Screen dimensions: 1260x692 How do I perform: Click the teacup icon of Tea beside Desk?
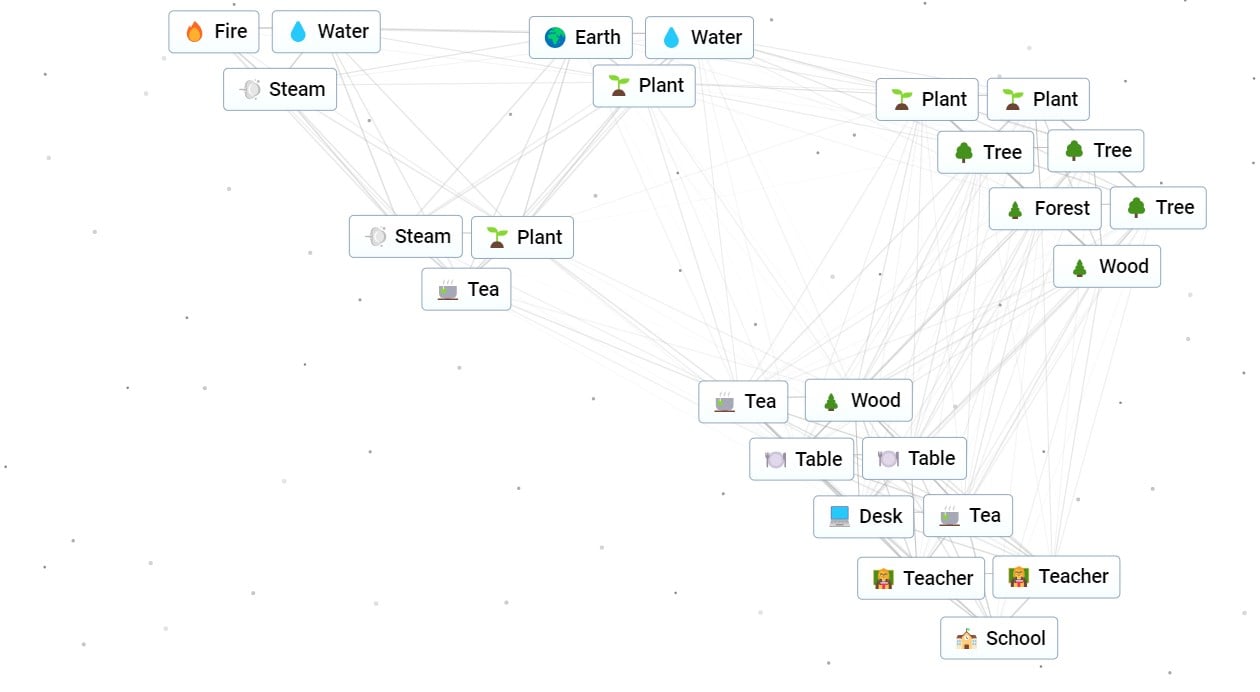click(949, 516)
